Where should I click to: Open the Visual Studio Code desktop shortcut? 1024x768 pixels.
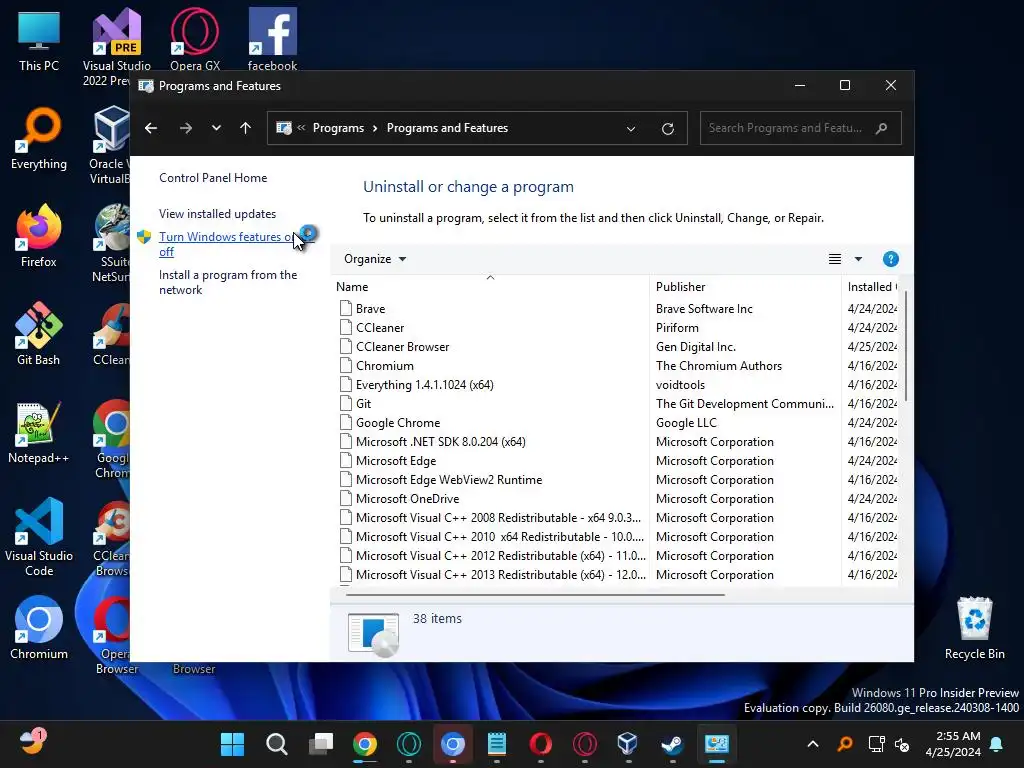point(39,537)
